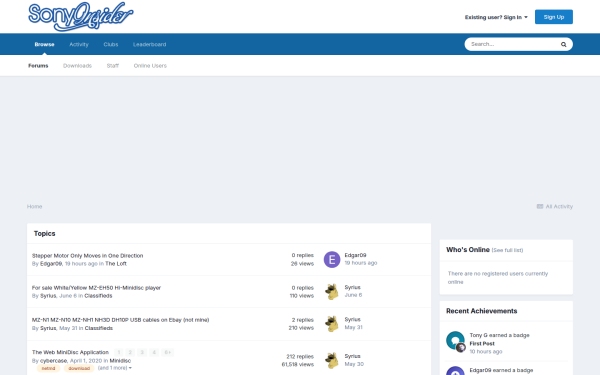Click the '212 replies' count
Screen dimensions: 600x375
[x=300, y=357]
